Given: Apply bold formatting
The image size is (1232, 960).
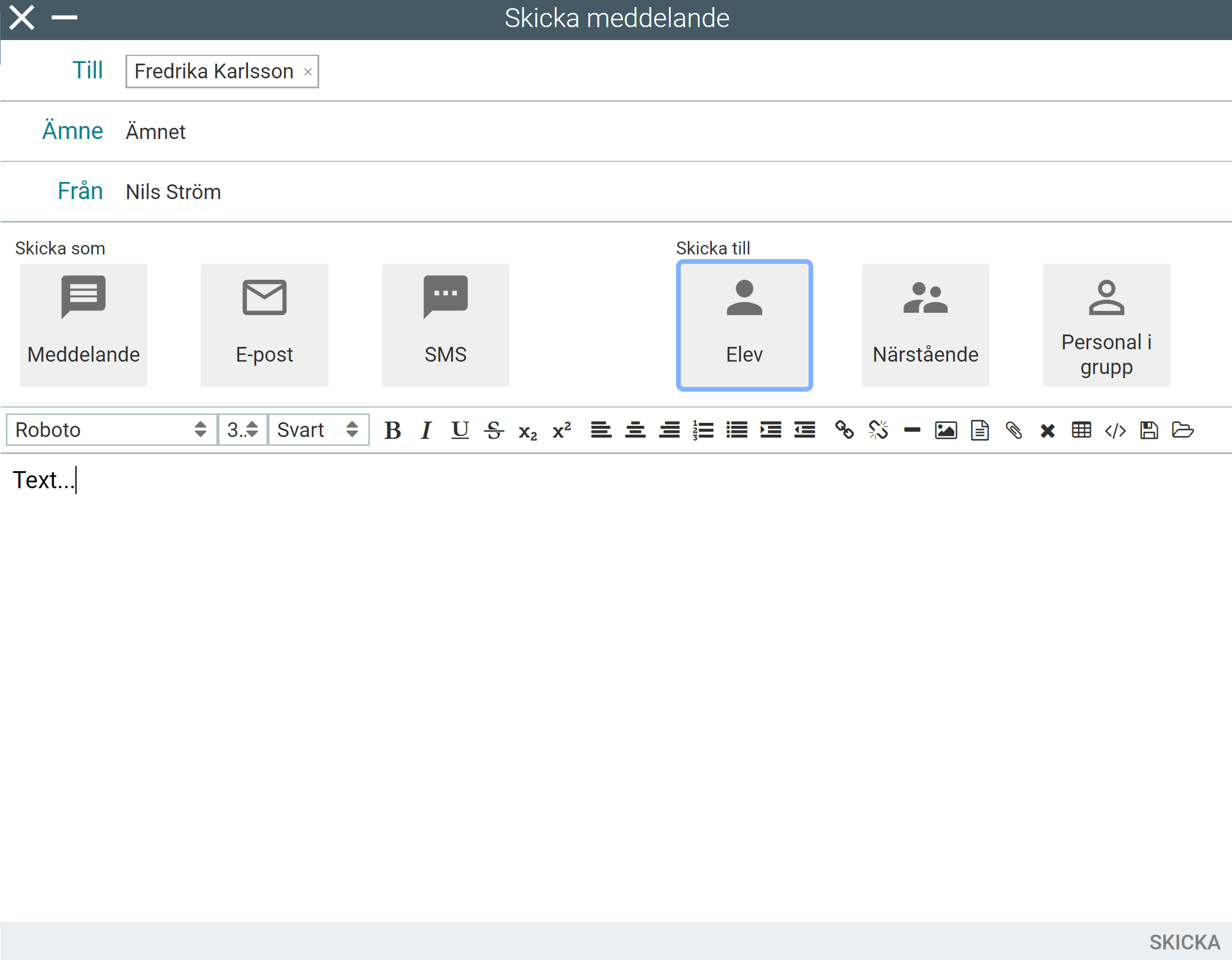Looking at the screenshot, I should point(393,431).
